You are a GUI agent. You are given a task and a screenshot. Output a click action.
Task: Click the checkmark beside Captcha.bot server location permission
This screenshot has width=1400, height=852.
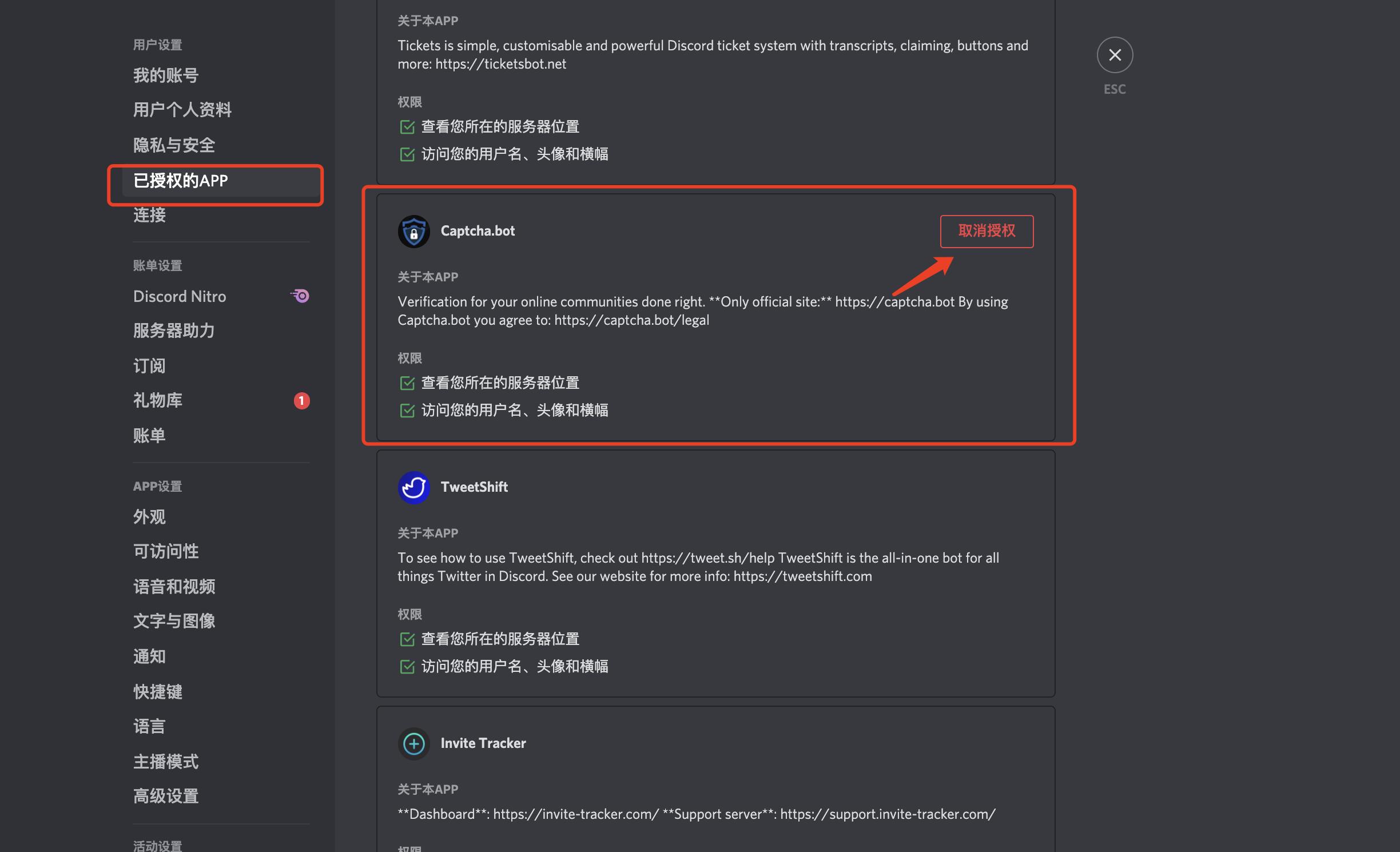pyautogui.click(x=407, y=383)
